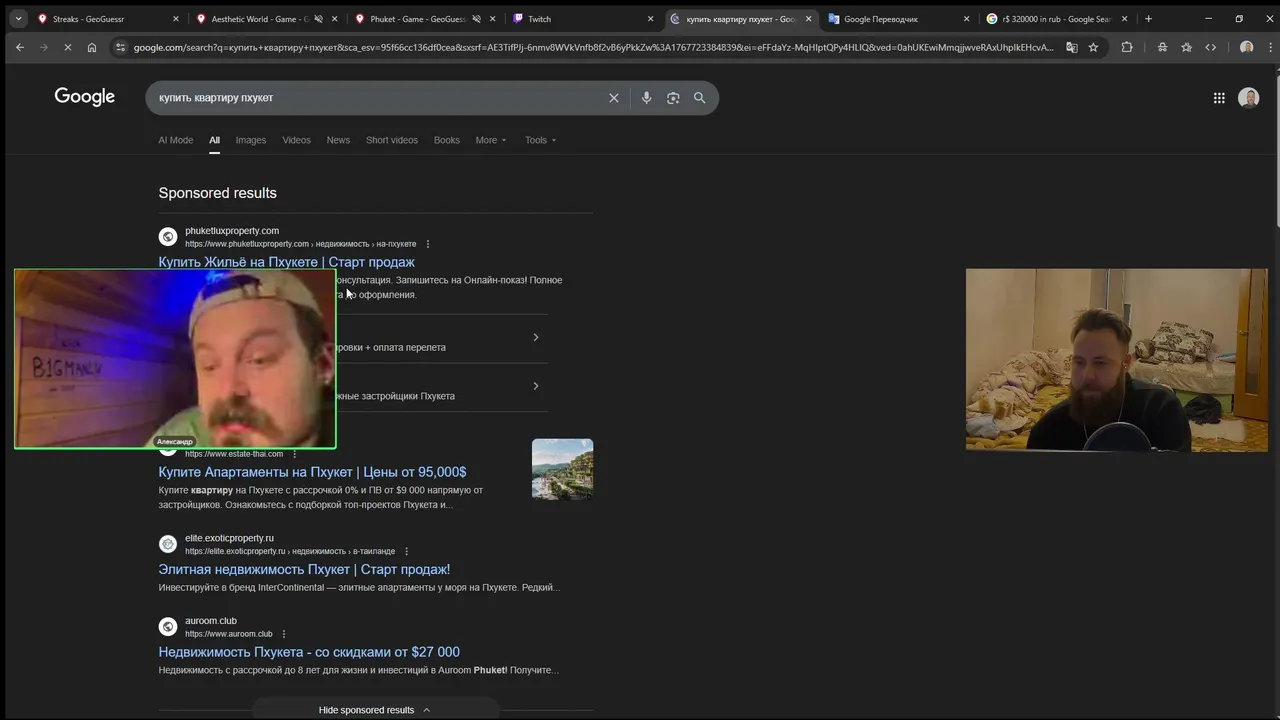Open options menu for auroom.club ad
Image resolution: width=1280 pixels, height=720 pixels.
click(x=284, y=634)
